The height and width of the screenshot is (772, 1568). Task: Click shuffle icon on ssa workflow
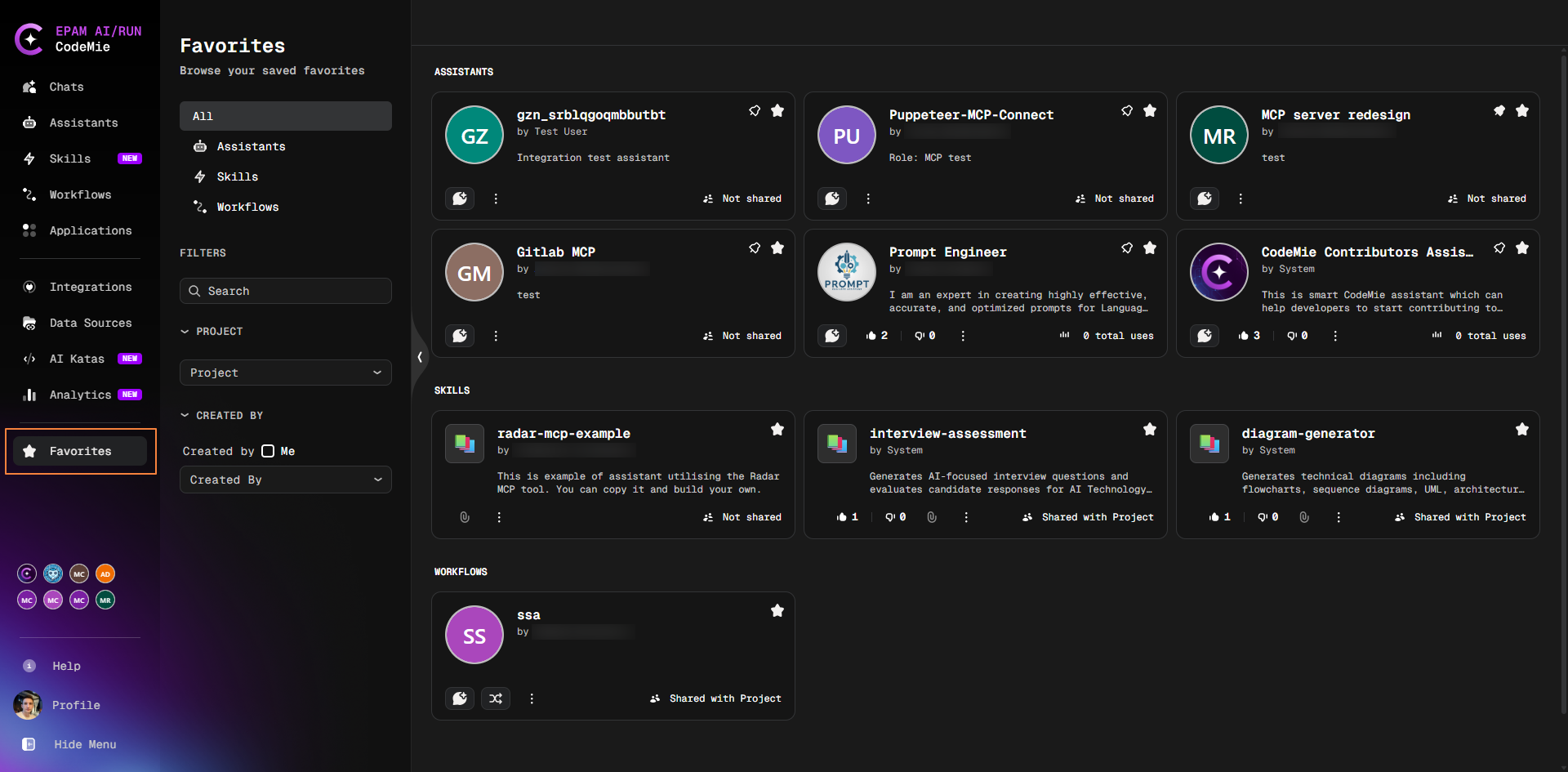[x=496, y=698]
